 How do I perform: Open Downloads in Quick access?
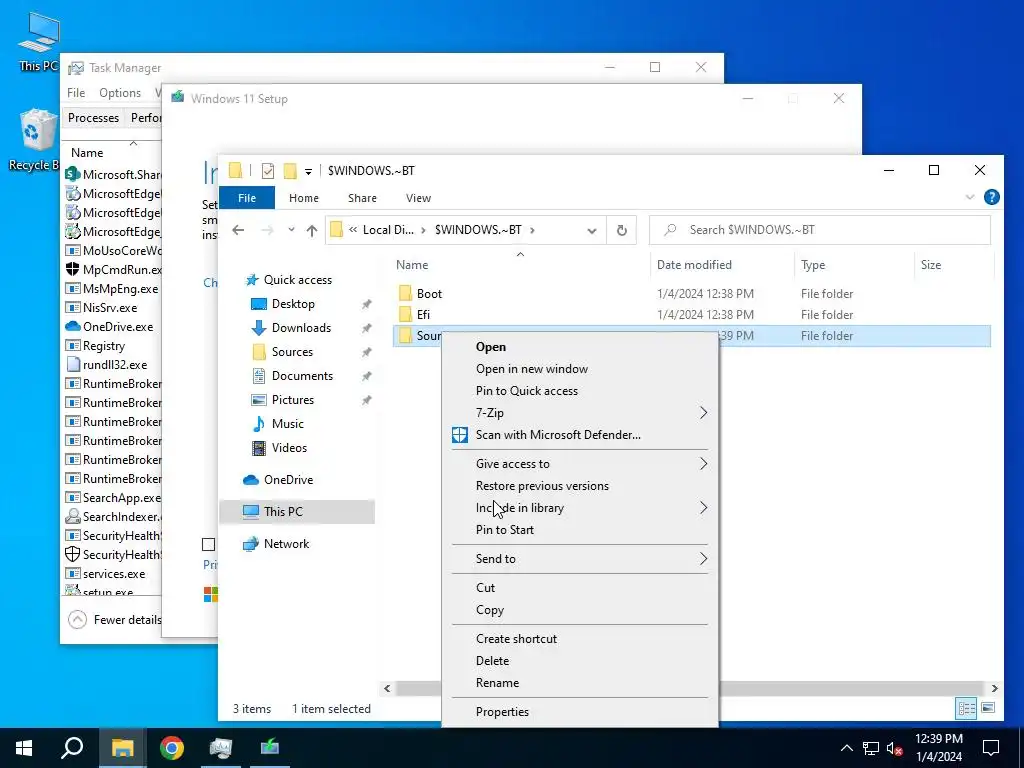click(x=301, y=328)
